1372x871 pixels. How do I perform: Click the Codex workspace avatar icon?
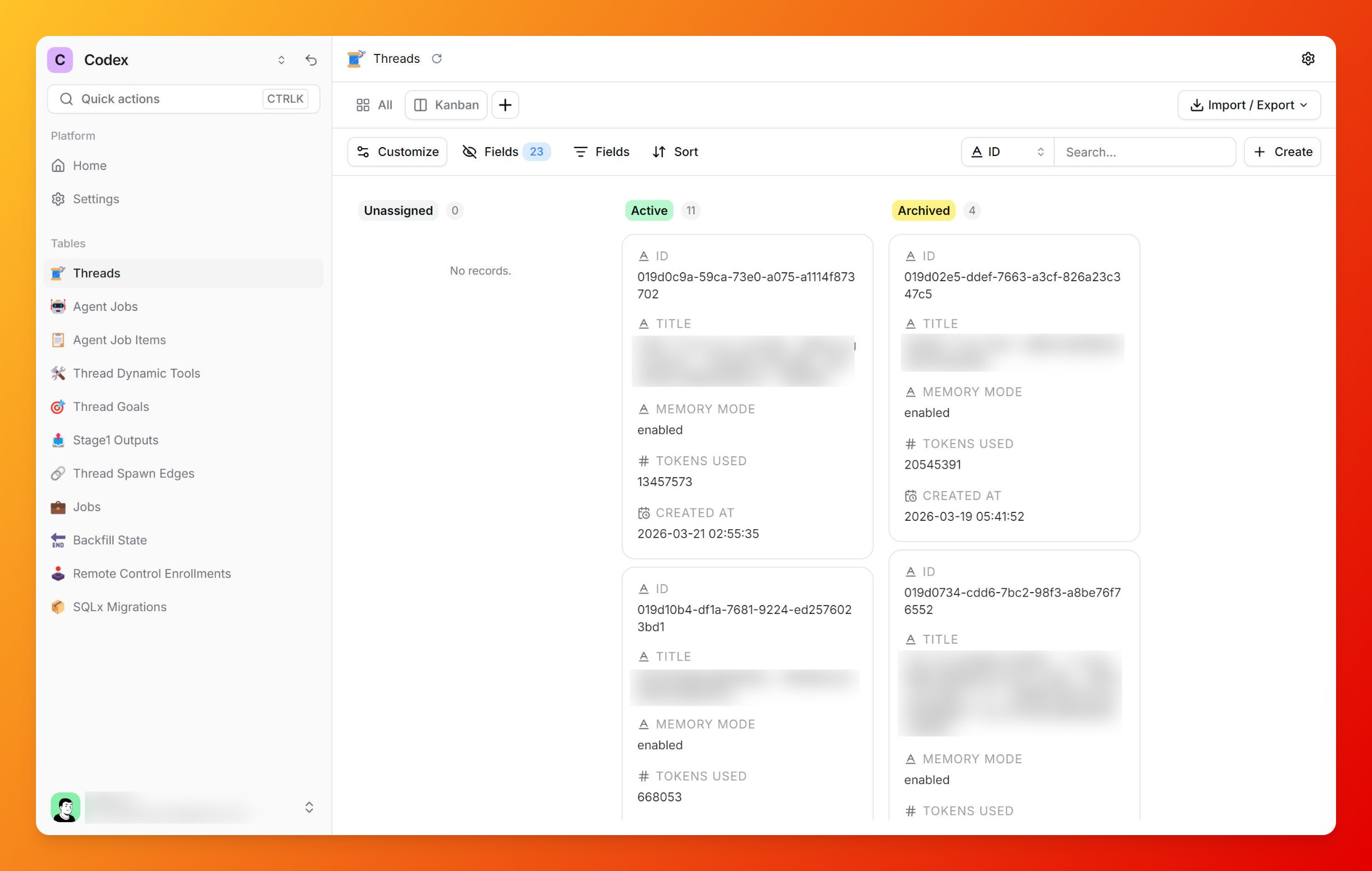(x=60, y=60)
